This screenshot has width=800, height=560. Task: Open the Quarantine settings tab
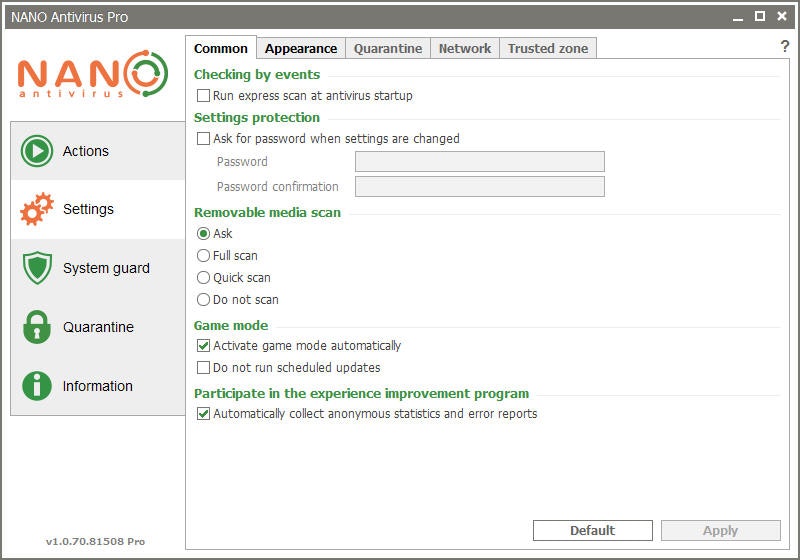click(x=388, y=48)
